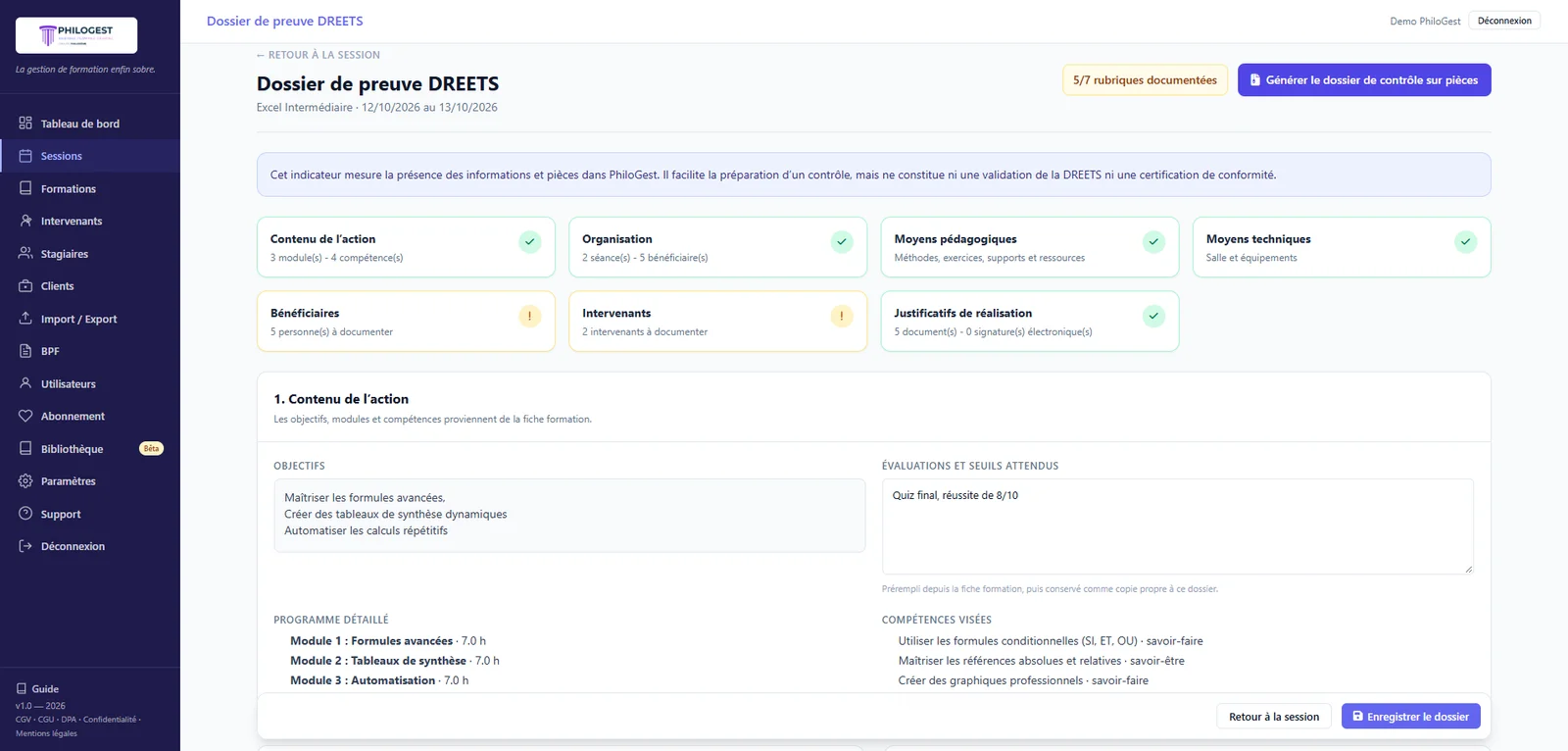Open the CGV footer link

pyautogui.click(x=24, y=720)
